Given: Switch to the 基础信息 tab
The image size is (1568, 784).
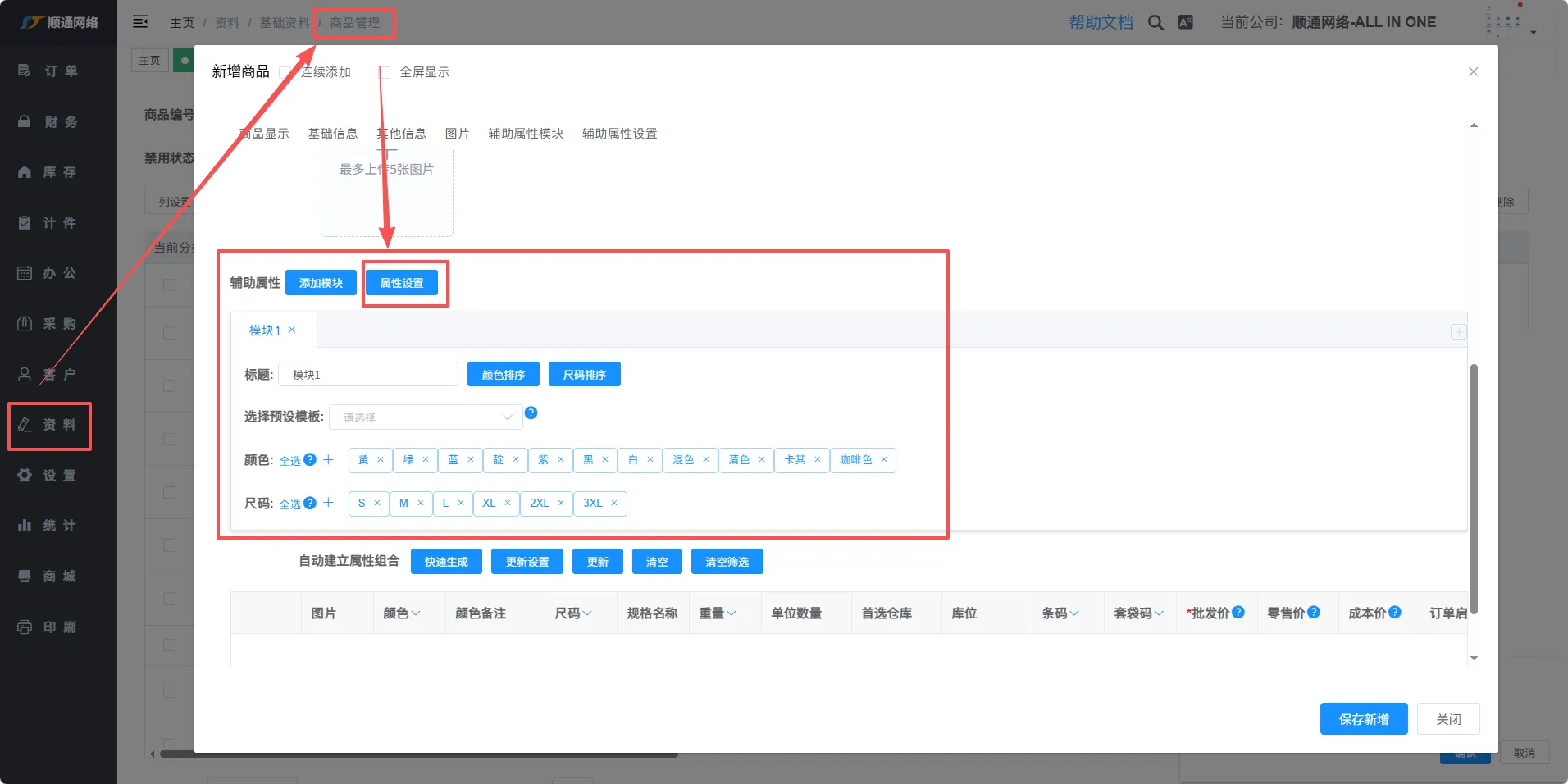Looking at the screenshot, I should (x=332, y=134).
